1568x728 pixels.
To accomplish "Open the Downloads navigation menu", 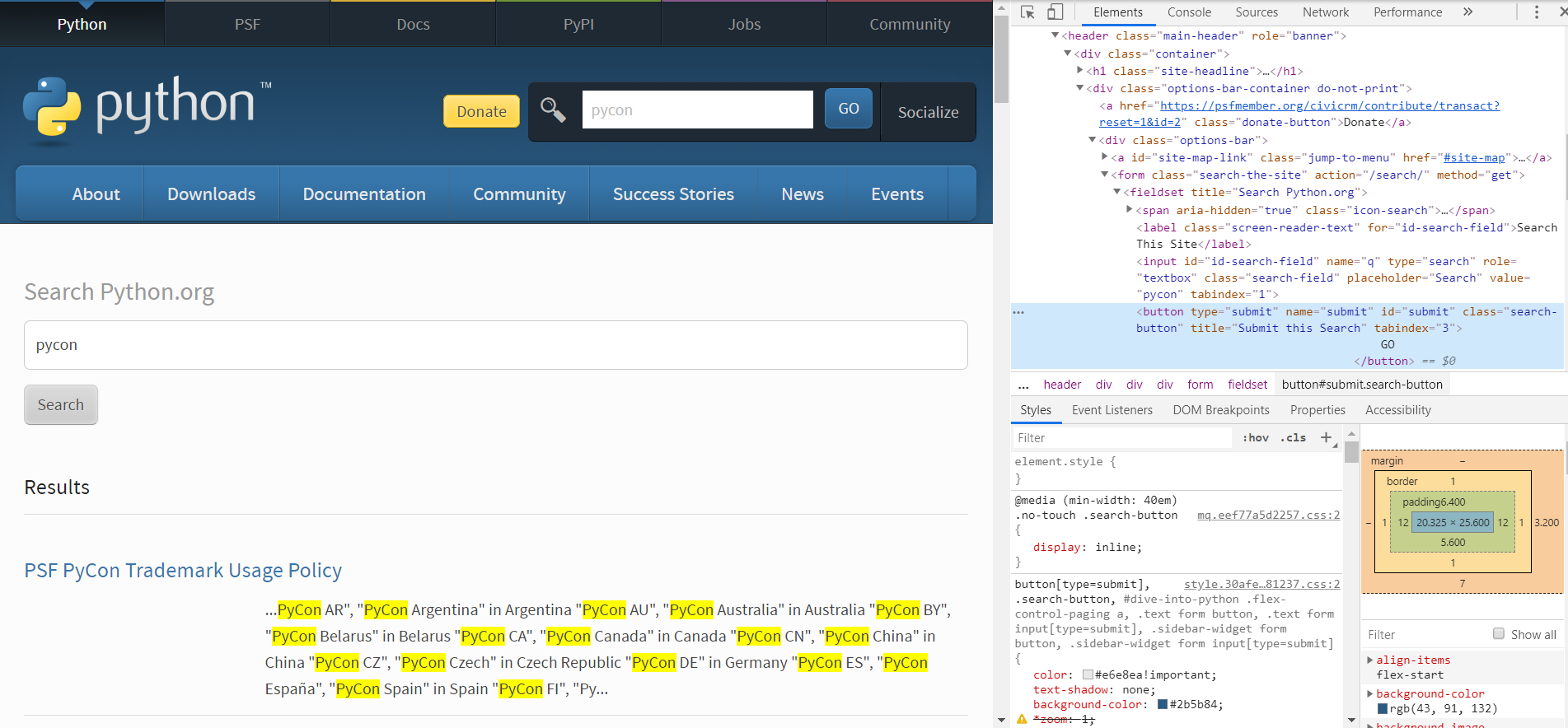I will click(x=211, y=194).
